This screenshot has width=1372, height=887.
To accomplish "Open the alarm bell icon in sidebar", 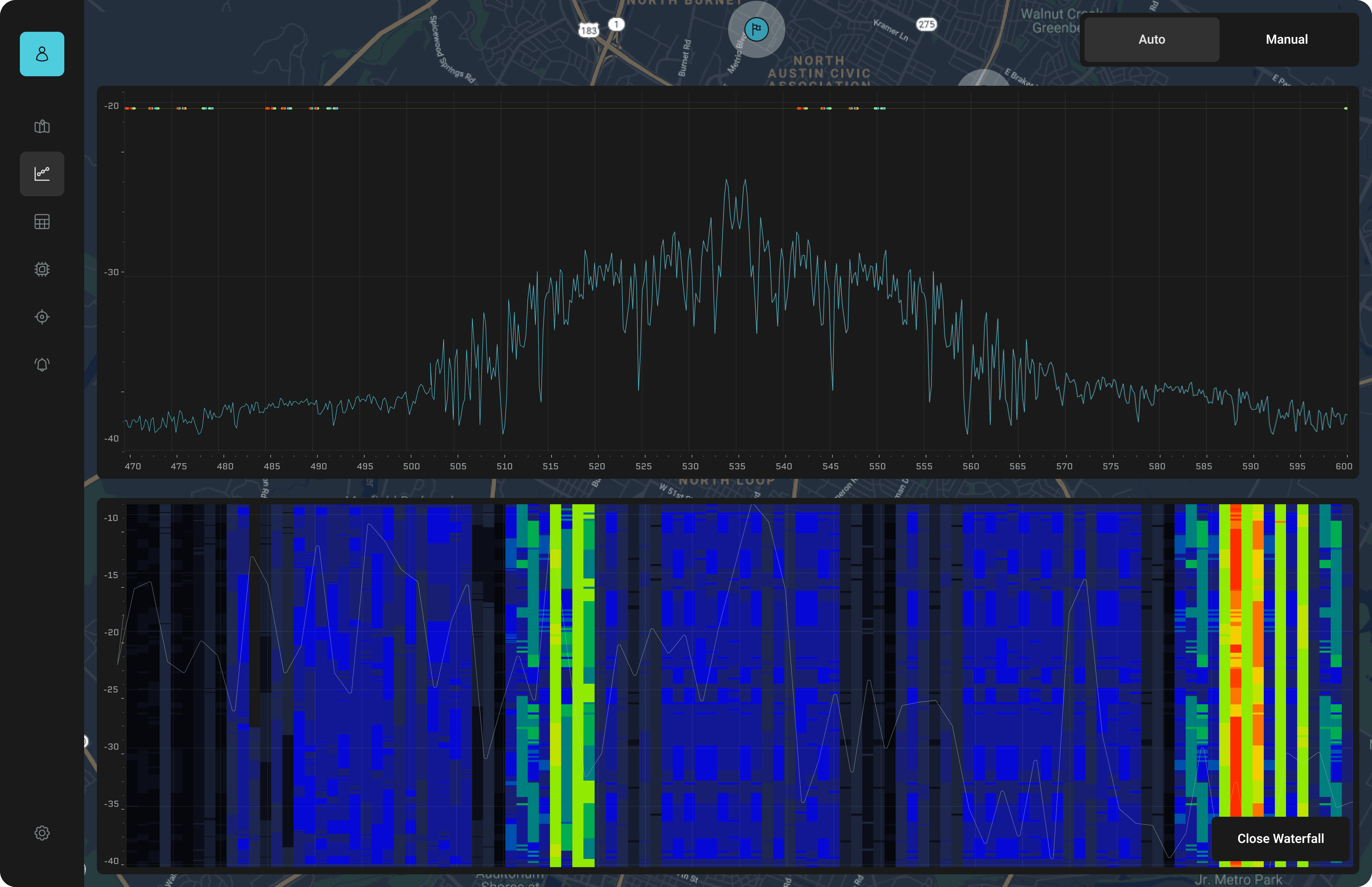I will (x=42, y=364).
